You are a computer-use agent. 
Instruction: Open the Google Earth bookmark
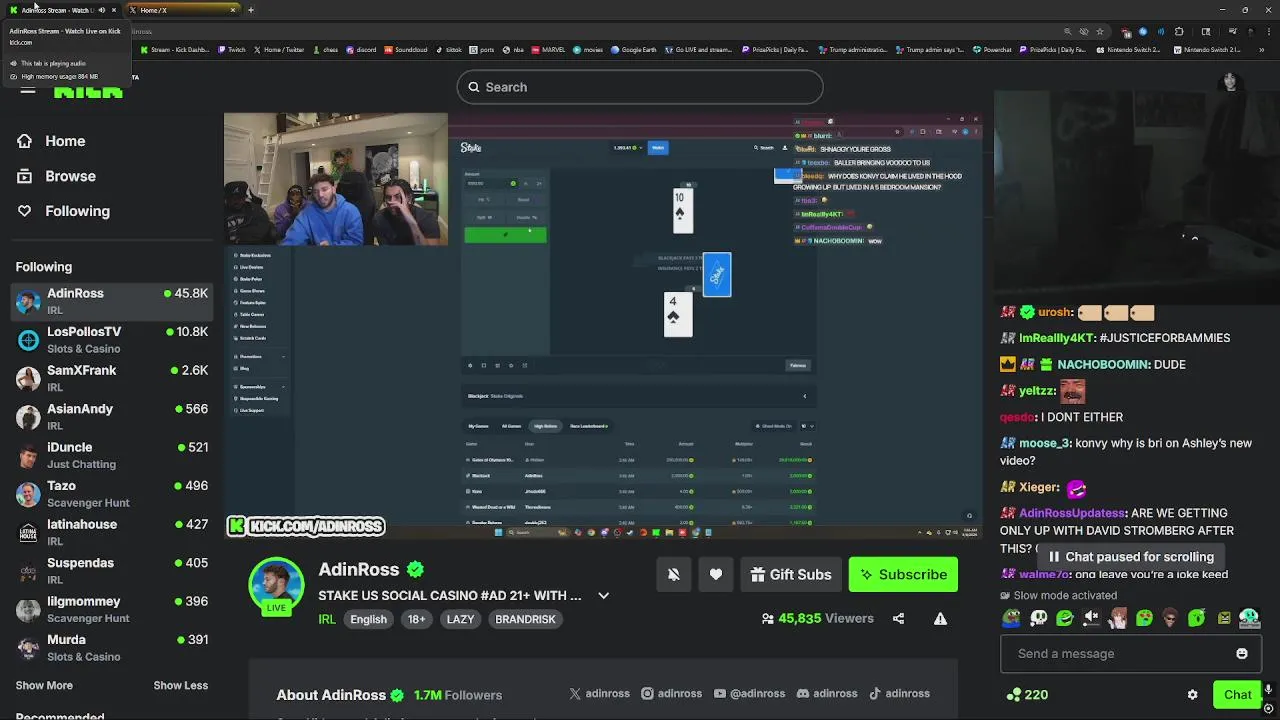(x=634, y=49)
